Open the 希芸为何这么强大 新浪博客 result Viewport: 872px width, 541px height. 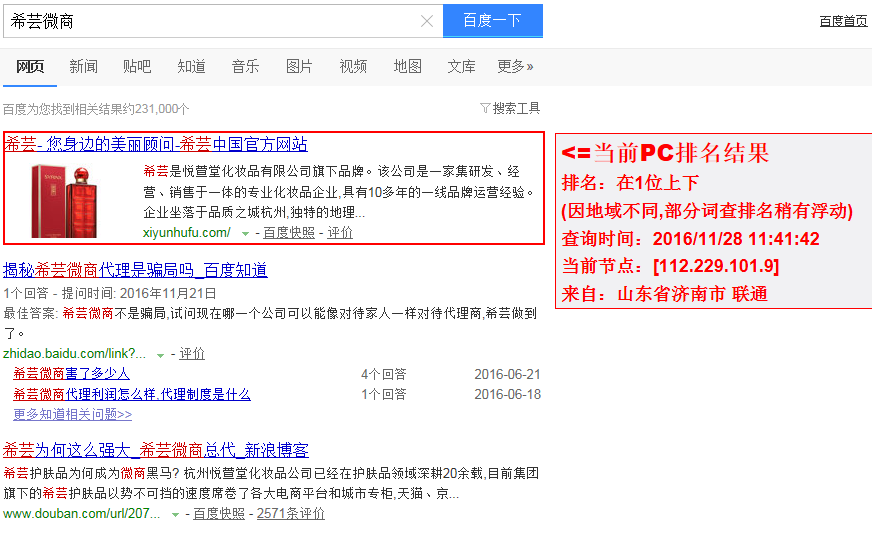pos(156,450)
